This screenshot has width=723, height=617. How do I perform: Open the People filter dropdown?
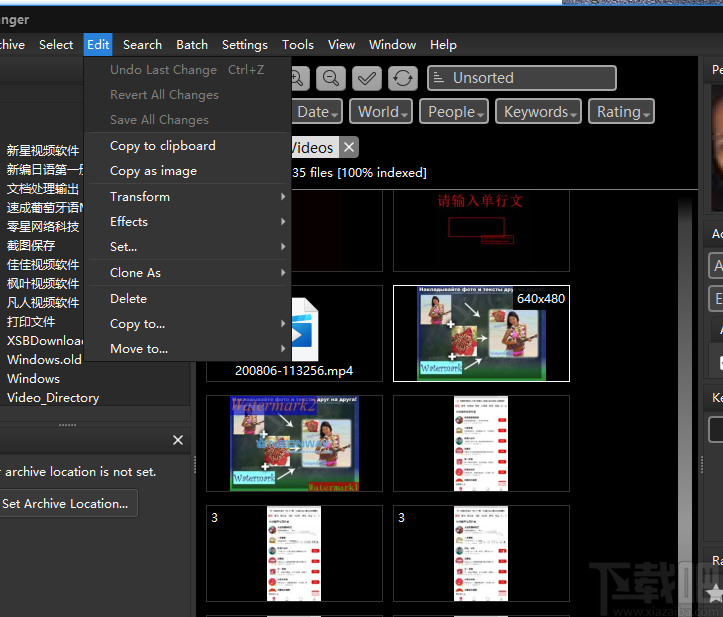pyautogui.click(x=454, y=112)
